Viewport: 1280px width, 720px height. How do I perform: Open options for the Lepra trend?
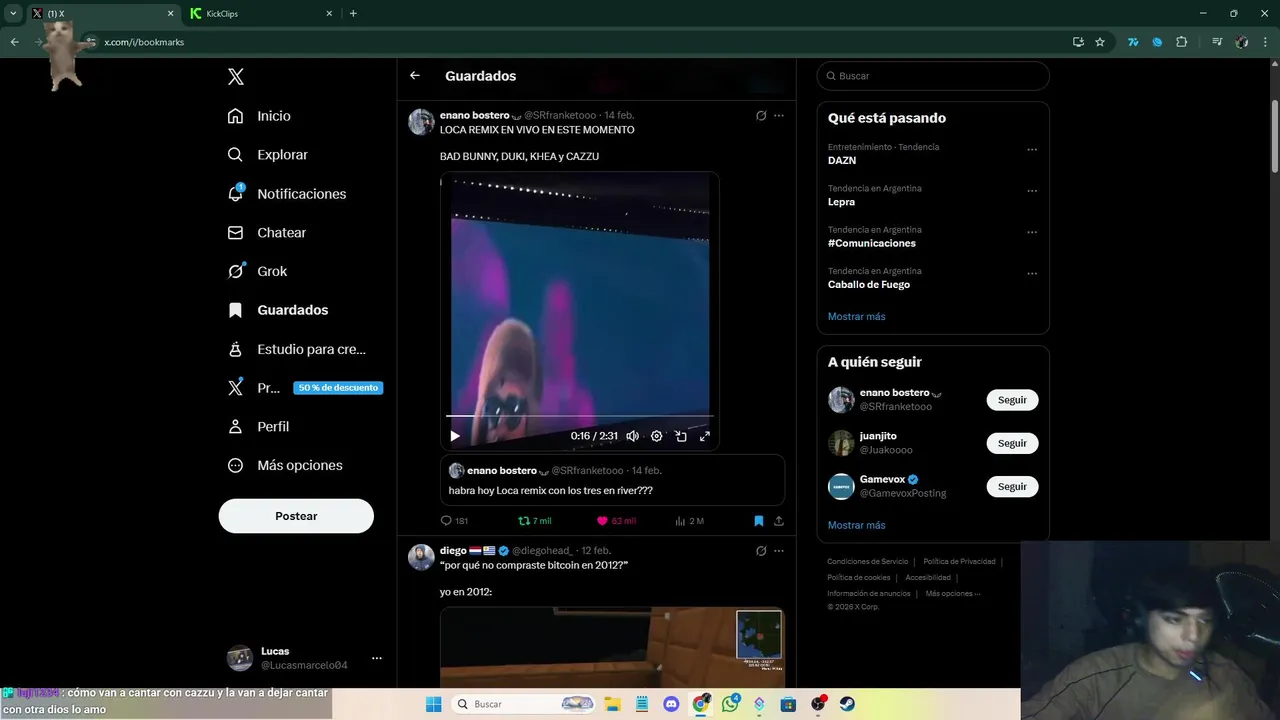1032,191
